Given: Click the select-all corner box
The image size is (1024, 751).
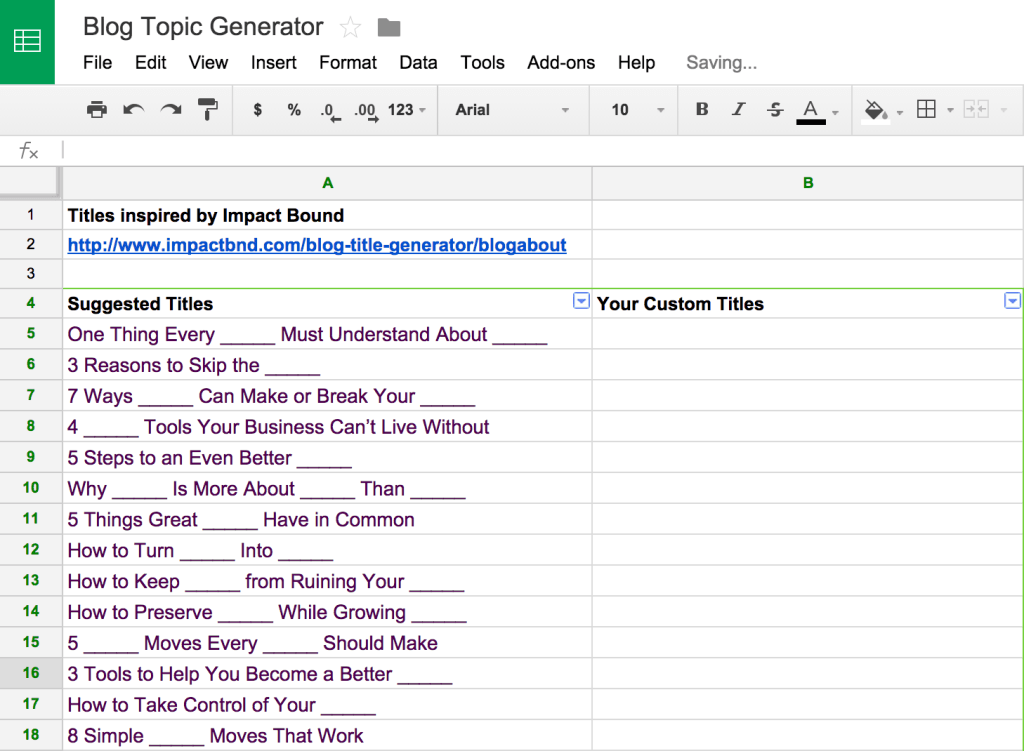Looking at the screenshot, I should coord(30,182).
